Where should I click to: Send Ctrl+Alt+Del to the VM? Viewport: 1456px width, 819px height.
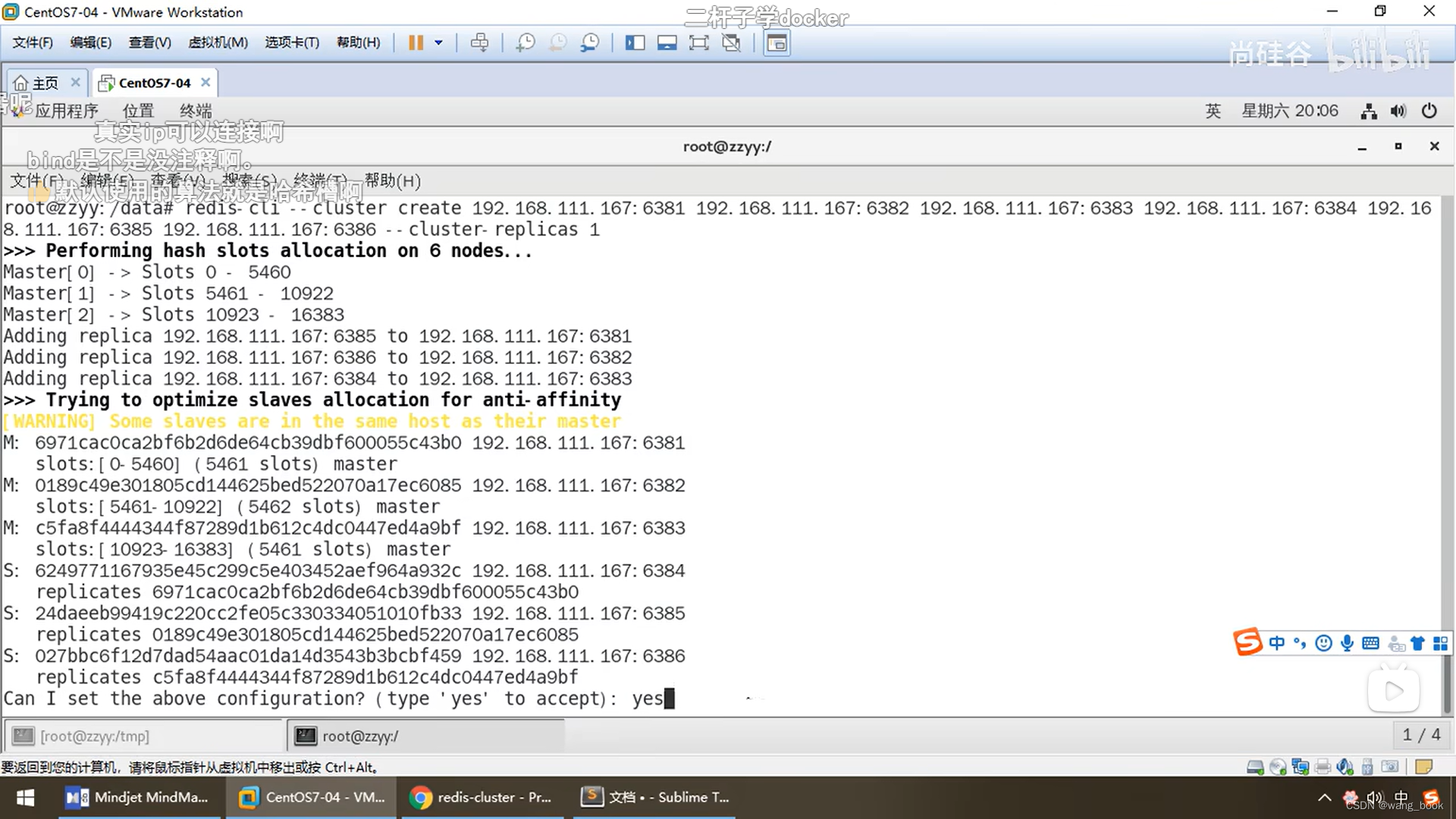coord(479,42)
